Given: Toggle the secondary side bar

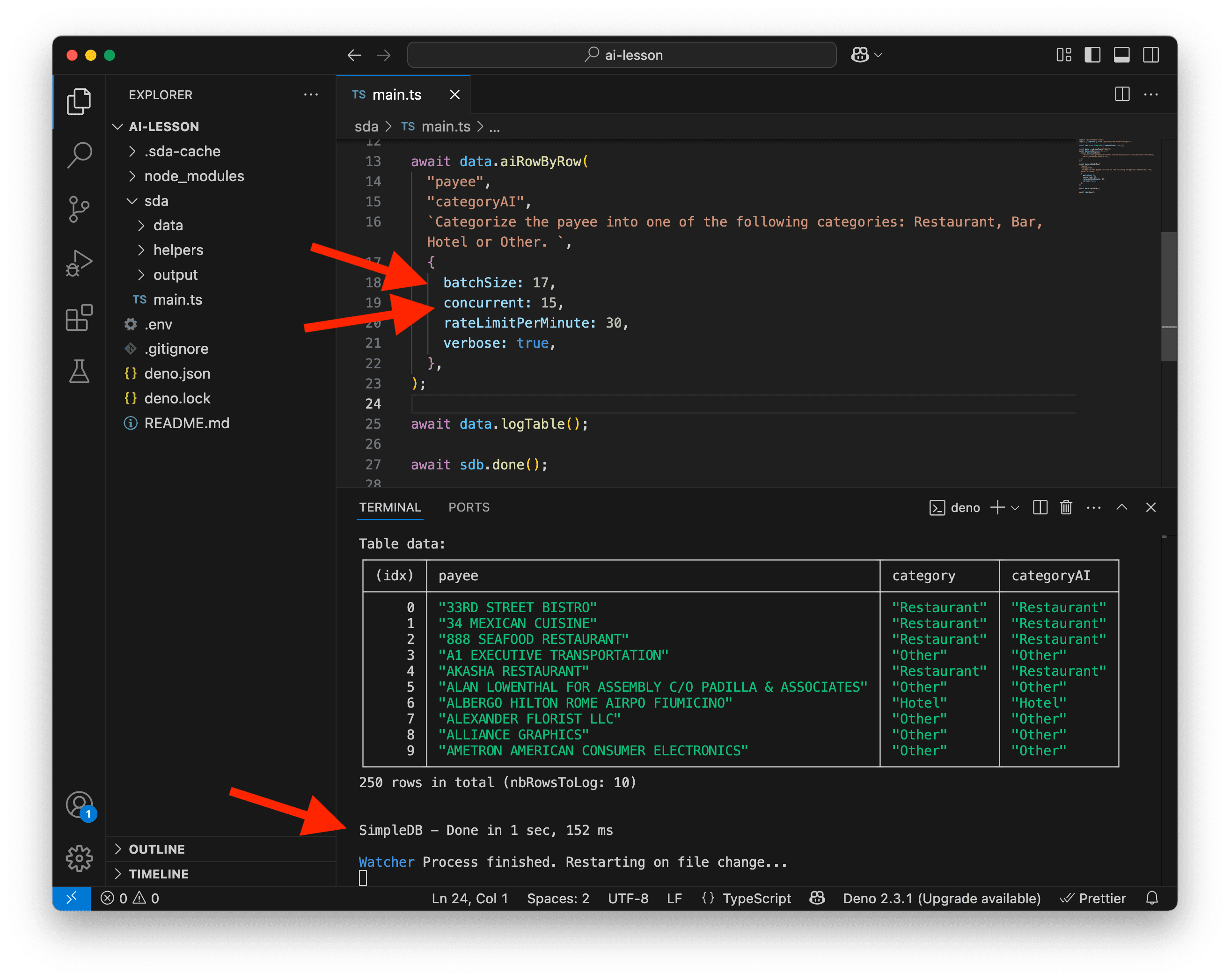Looking at the screenshot, I should click(1151, 55).
